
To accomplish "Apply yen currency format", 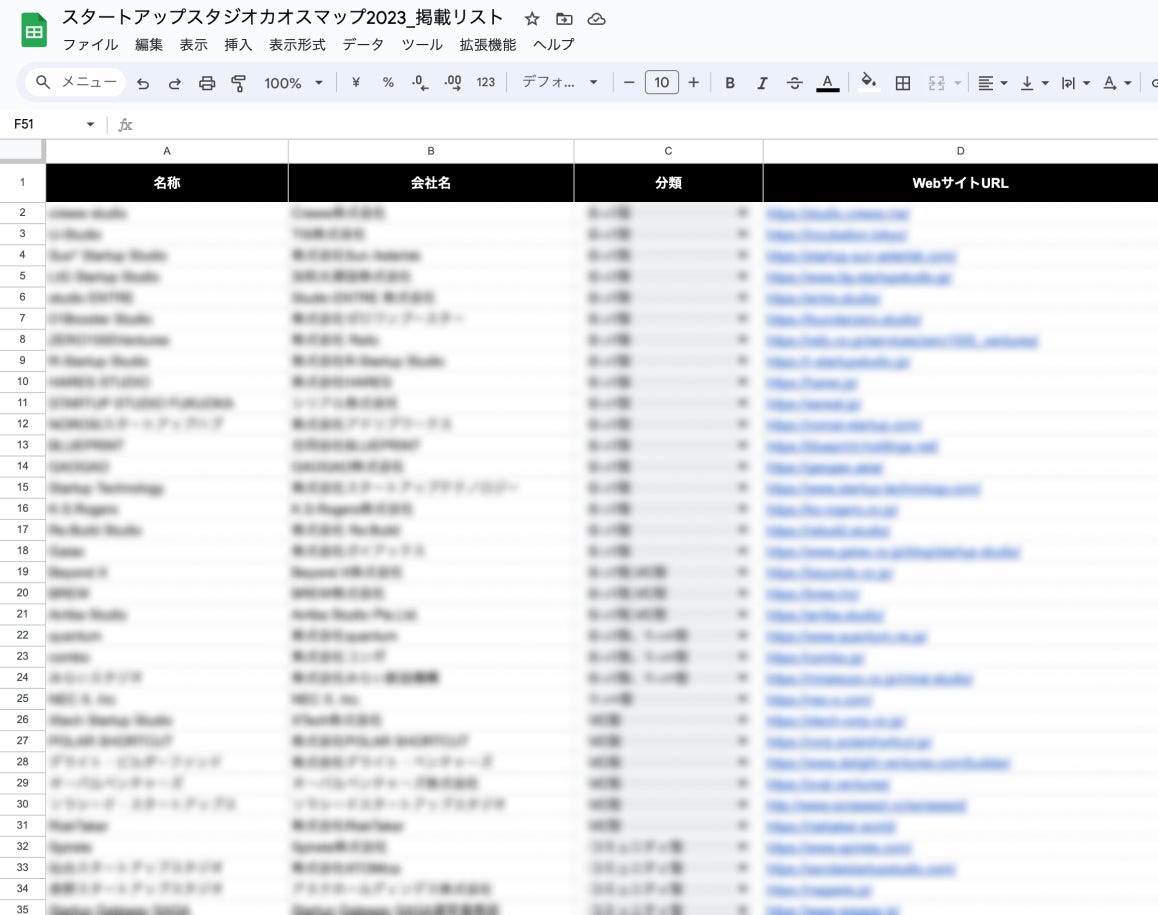I will coord(356,83).
